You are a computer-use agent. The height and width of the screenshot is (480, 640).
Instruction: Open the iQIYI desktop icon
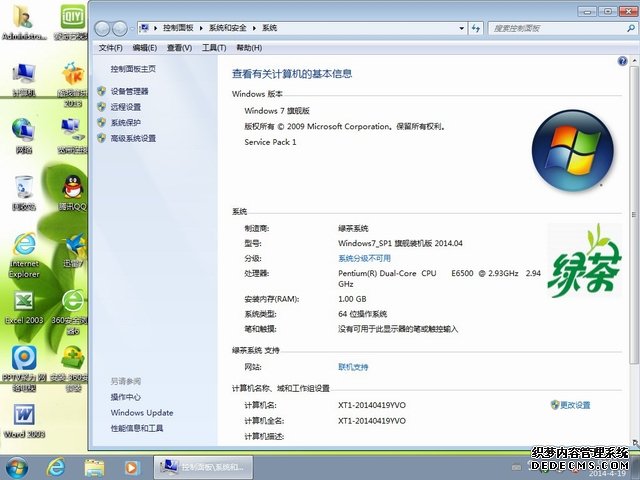(x=72, y=21)
